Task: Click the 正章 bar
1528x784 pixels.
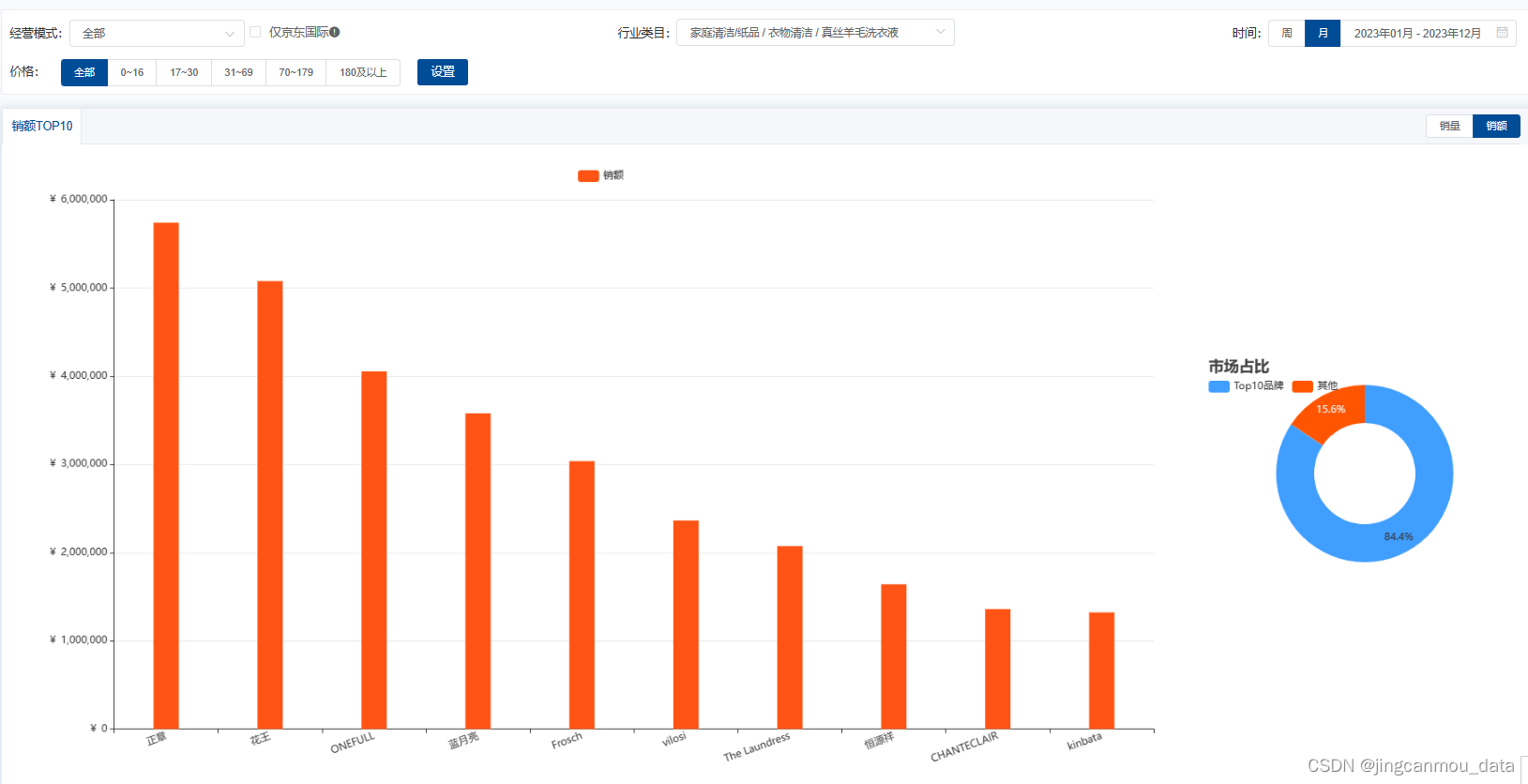Action: click(x=166, y=475)
